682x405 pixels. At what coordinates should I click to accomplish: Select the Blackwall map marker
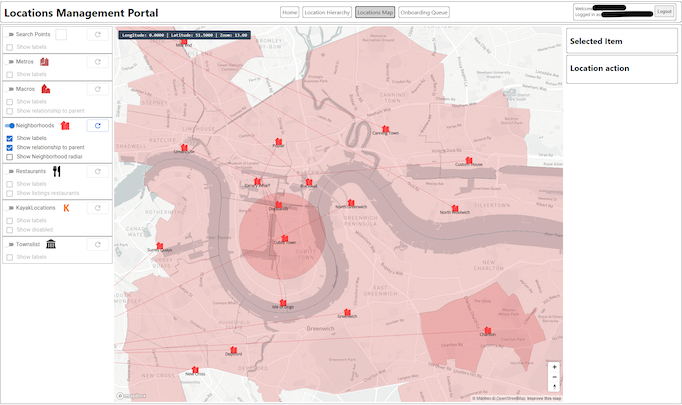pos(309,182)
